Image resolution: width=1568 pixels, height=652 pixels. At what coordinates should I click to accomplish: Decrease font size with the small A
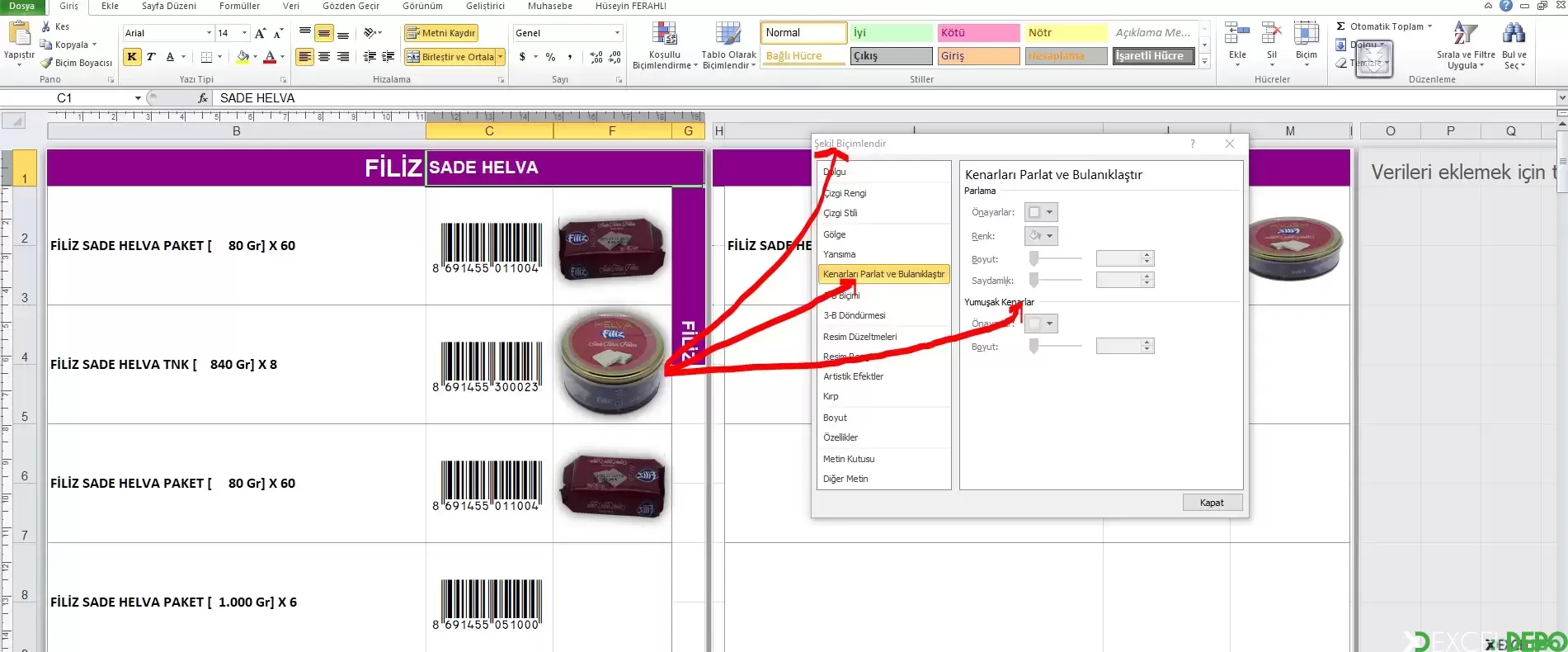coord(278,33)
